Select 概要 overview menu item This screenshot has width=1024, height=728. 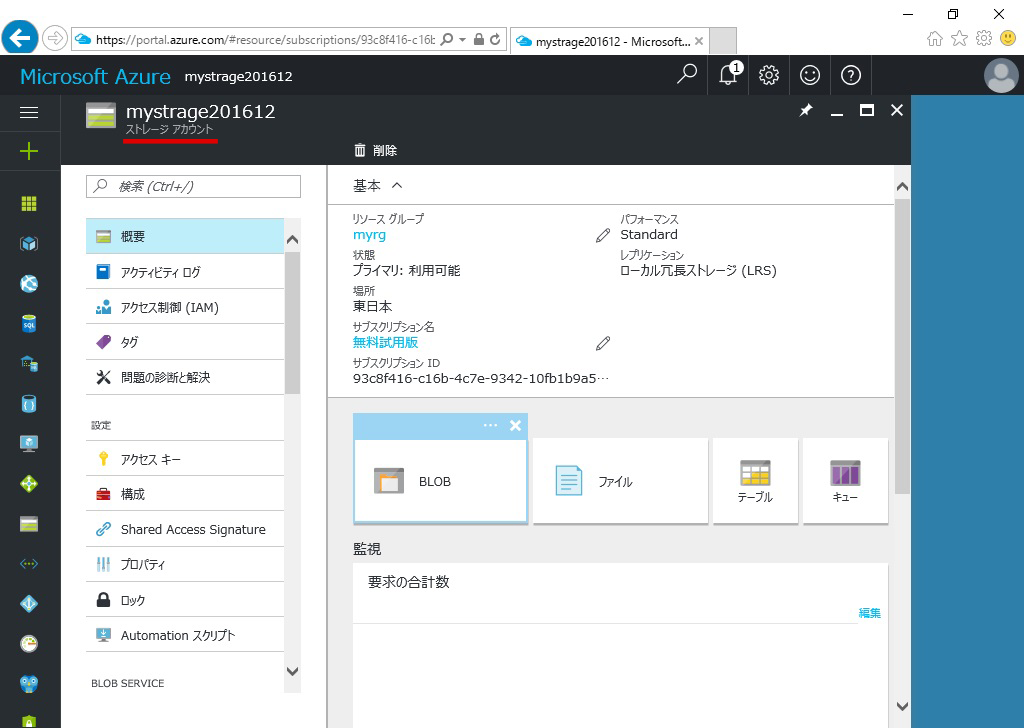click(x=185, y=236)
